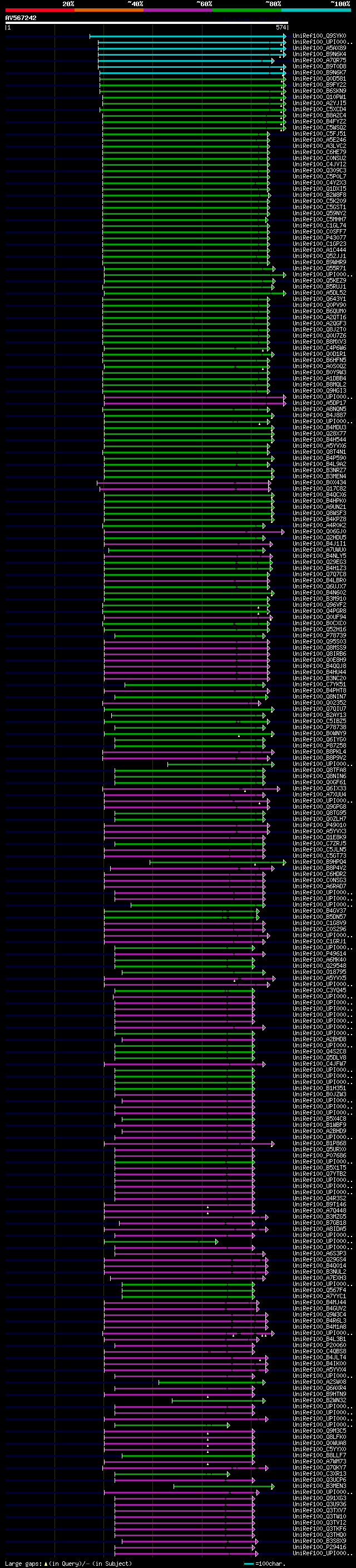
Task: Select the UniRef100_A9UN21 label
Action: [x=319, y=507]
